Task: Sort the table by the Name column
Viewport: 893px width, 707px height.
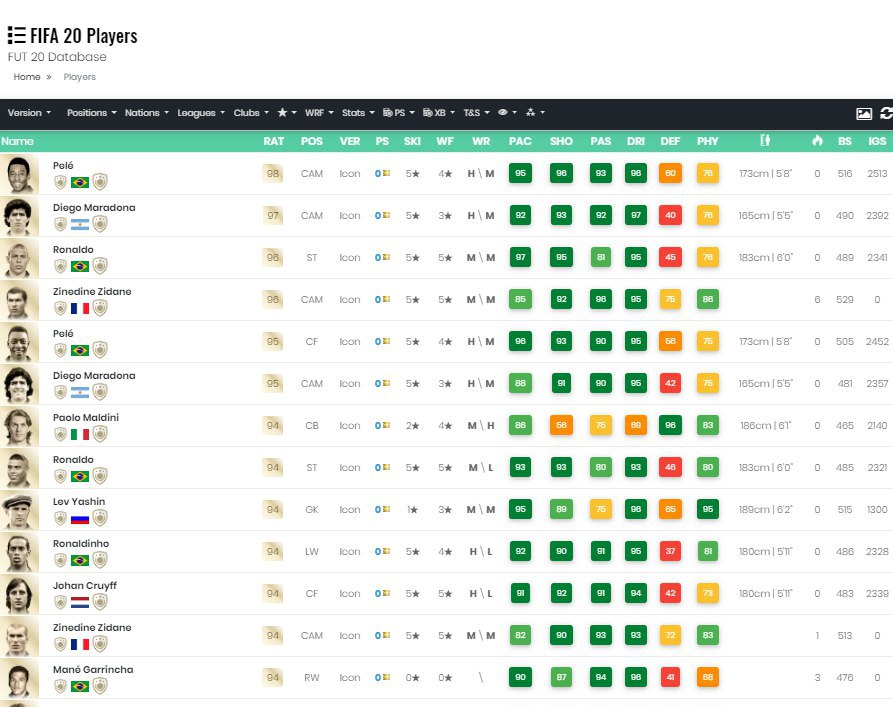Action: 17,141
